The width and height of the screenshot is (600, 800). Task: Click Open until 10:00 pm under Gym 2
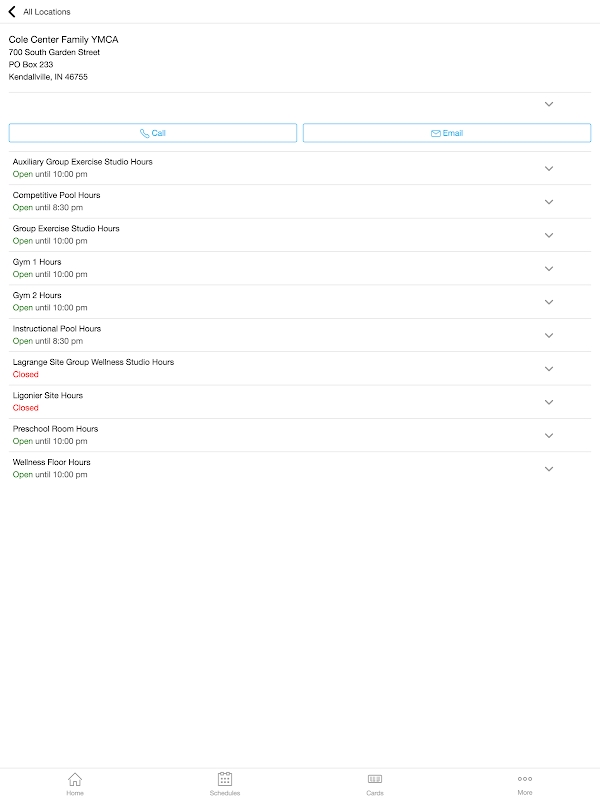pyautogui.click(x=50, y=308)
